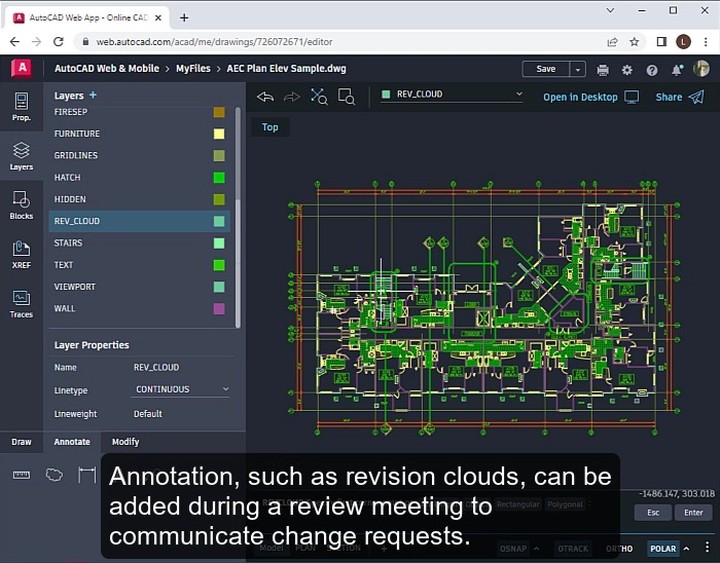Toggle ORTHO mode
Image resolution: width=720 pixels, height=563 pixels.
pos(619,548)
